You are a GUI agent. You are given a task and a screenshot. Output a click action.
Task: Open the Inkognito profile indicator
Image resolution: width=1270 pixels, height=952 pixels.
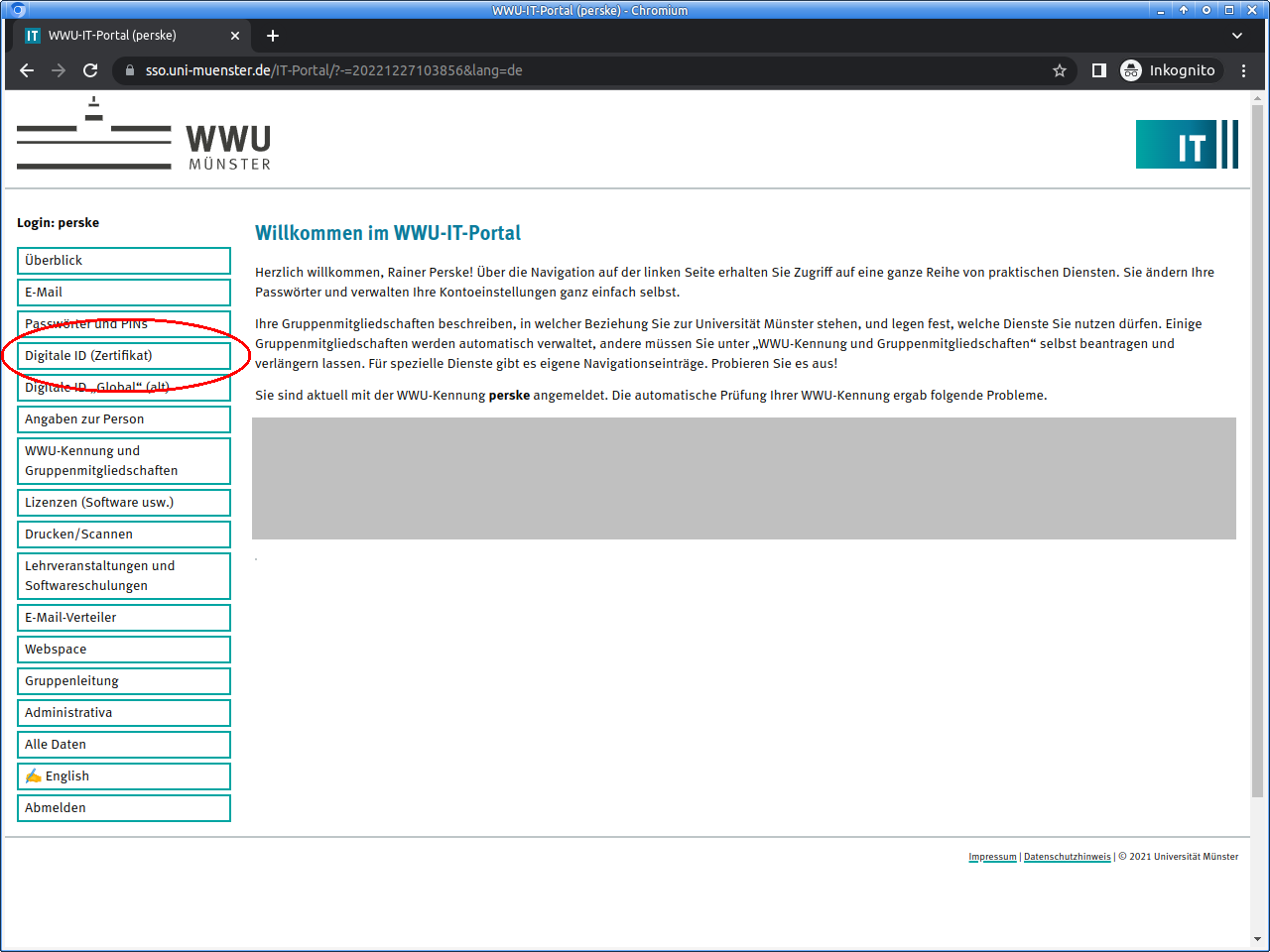(x=1168, y=70)
